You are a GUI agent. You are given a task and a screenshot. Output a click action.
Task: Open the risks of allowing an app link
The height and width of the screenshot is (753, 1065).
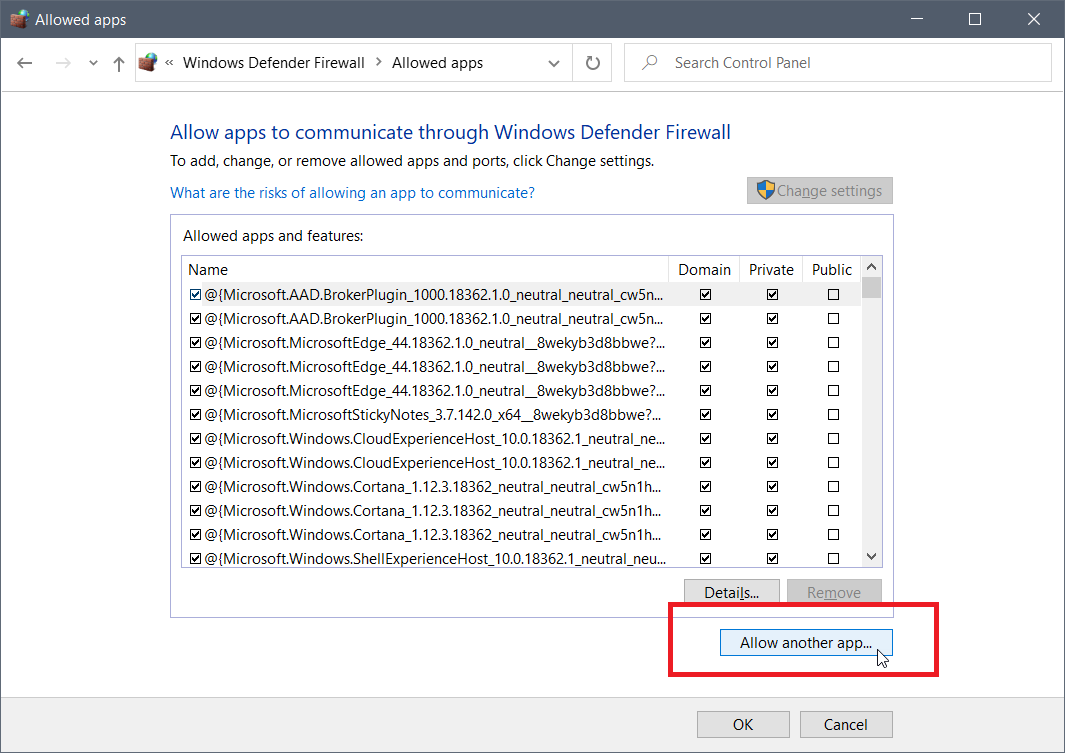[x=352, y=192]
